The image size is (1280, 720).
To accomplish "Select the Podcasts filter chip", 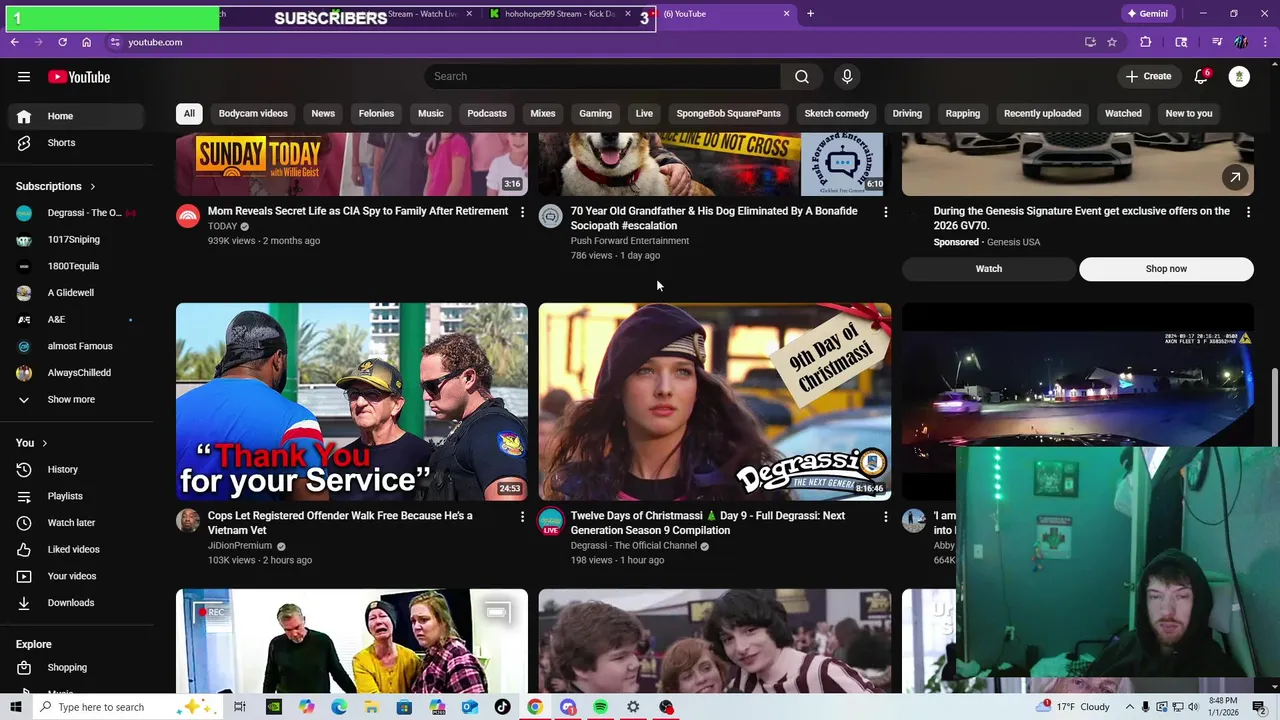I will tap(487, 113).
